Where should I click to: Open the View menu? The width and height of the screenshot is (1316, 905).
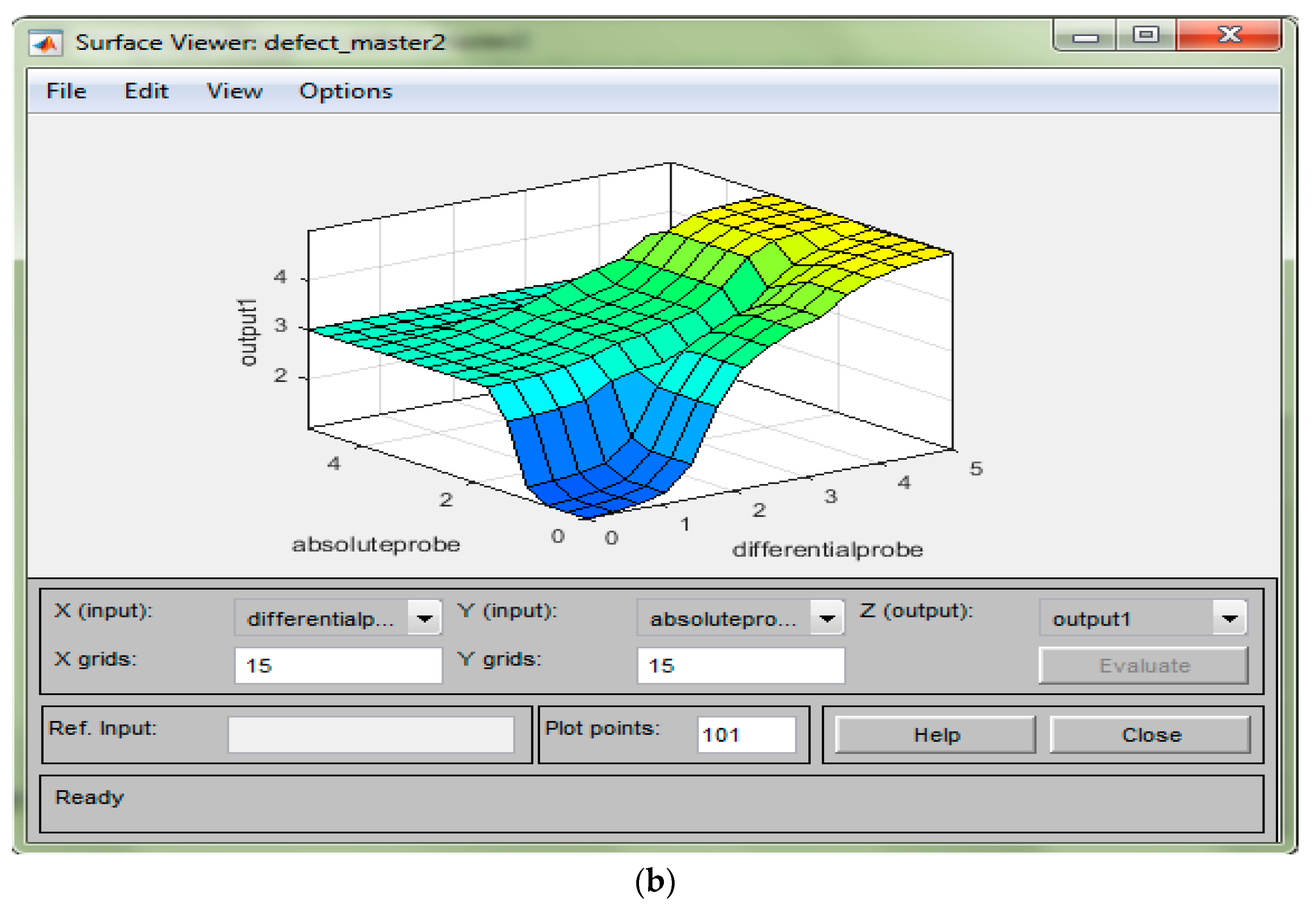click(234, 91)
